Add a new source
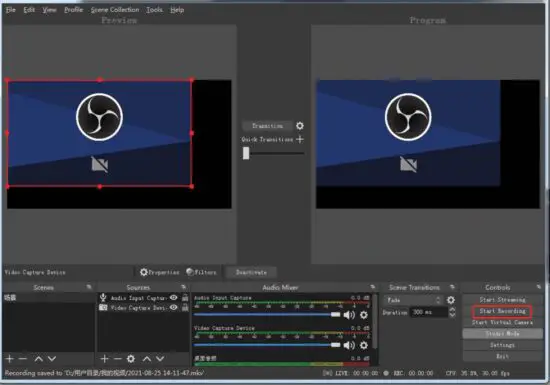Image resolution: width=550 pixels, height=385 pixels. (104, 359)
